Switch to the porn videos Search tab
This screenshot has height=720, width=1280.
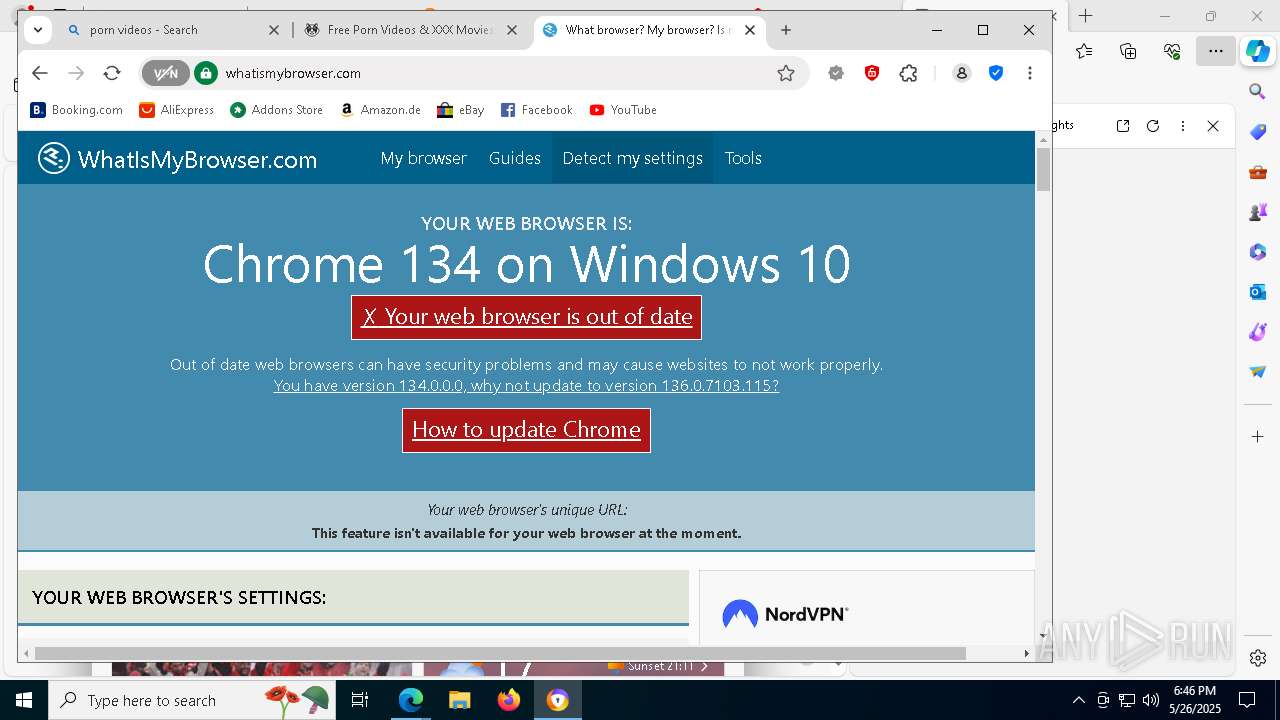pos(165,30)
